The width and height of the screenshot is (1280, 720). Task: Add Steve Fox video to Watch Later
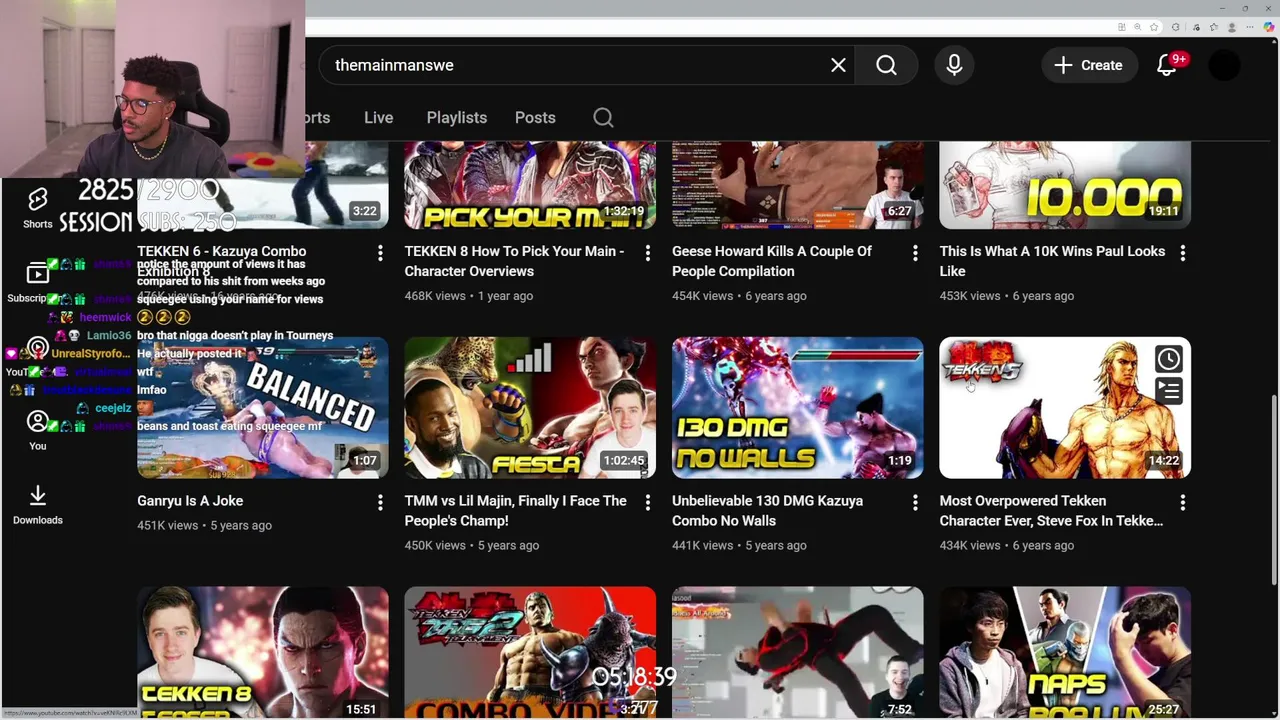(x=1168, y=359)
